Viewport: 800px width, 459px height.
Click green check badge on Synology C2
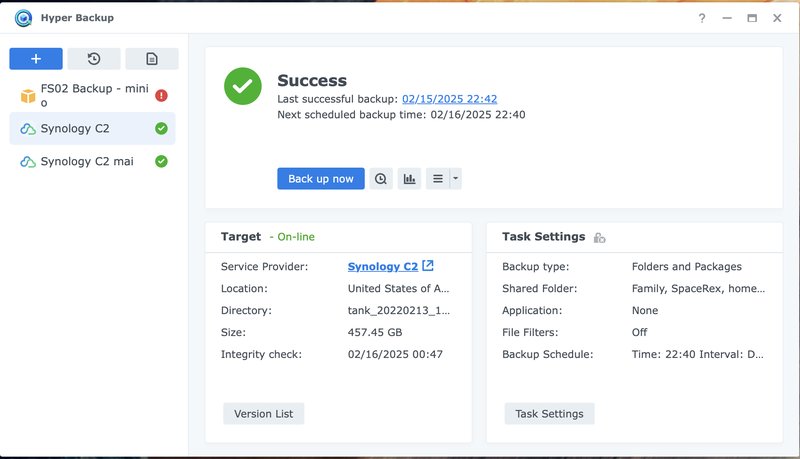point(161,129)
